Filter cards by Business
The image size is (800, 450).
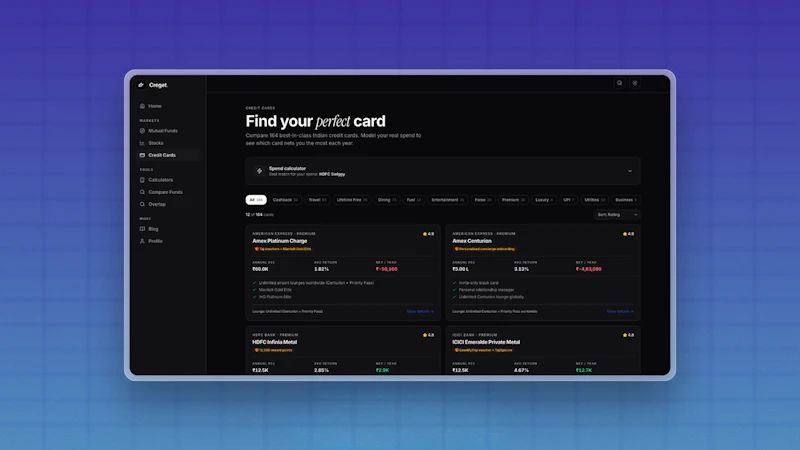(x=626, y=200)
